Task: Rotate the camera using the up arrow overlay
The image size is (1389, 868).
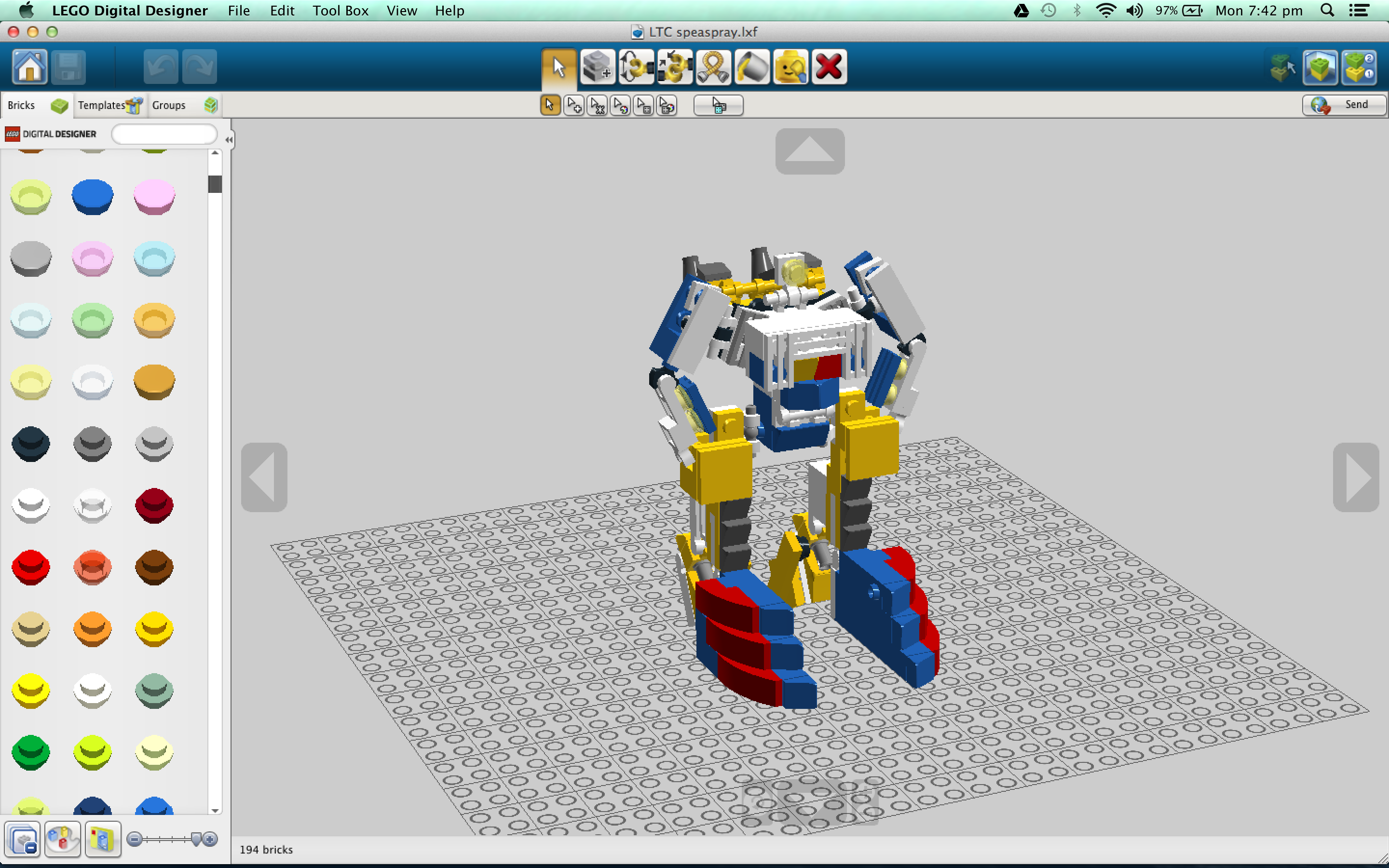Action: pos(810,151)
